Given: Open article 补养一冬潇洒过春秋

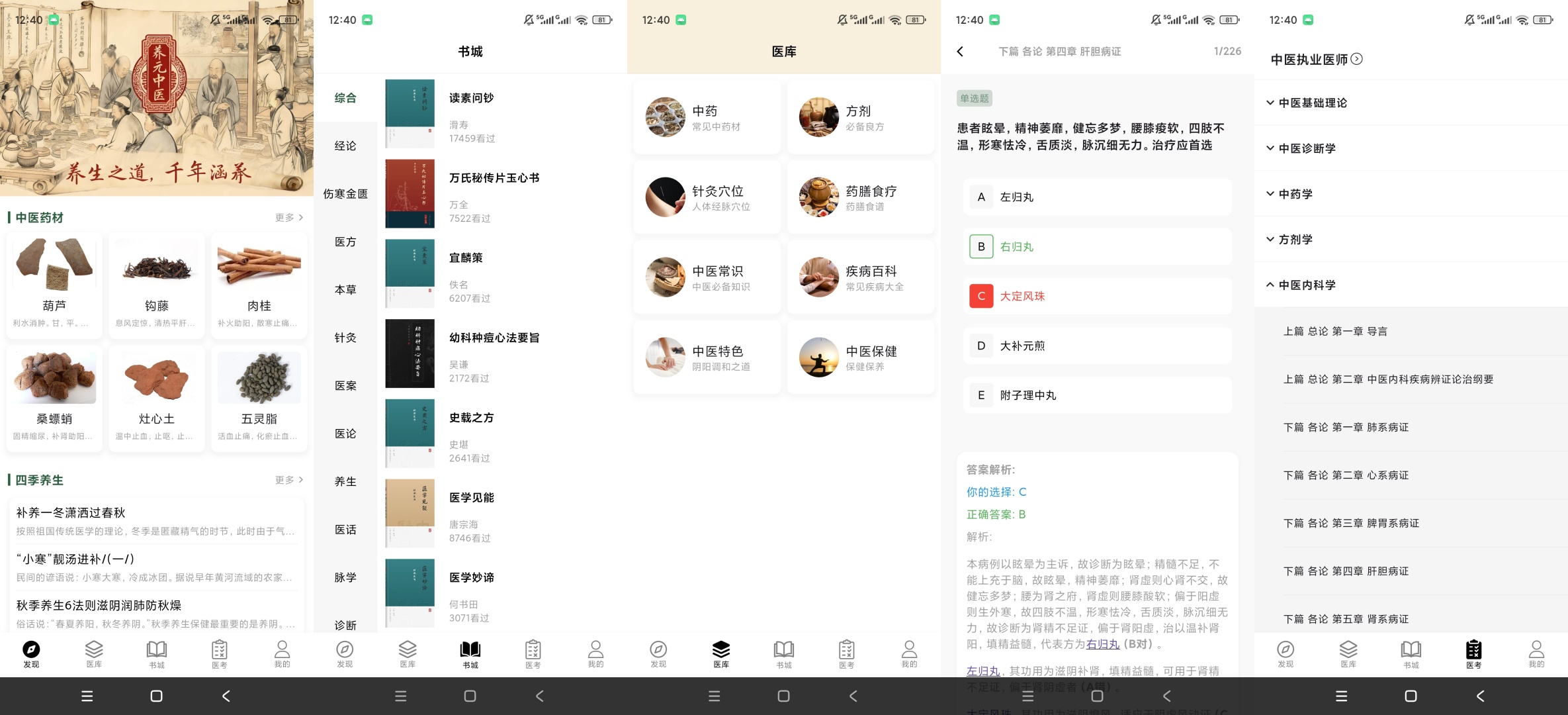Looking at the screenshot, I should coord(157,521).
